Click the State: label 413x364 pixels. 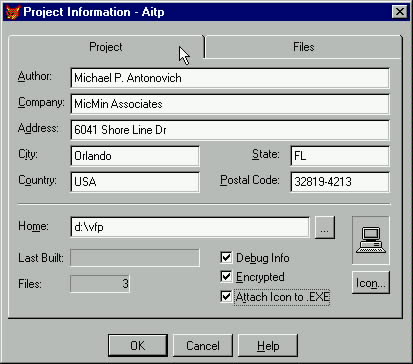click(x=266, y=154)
